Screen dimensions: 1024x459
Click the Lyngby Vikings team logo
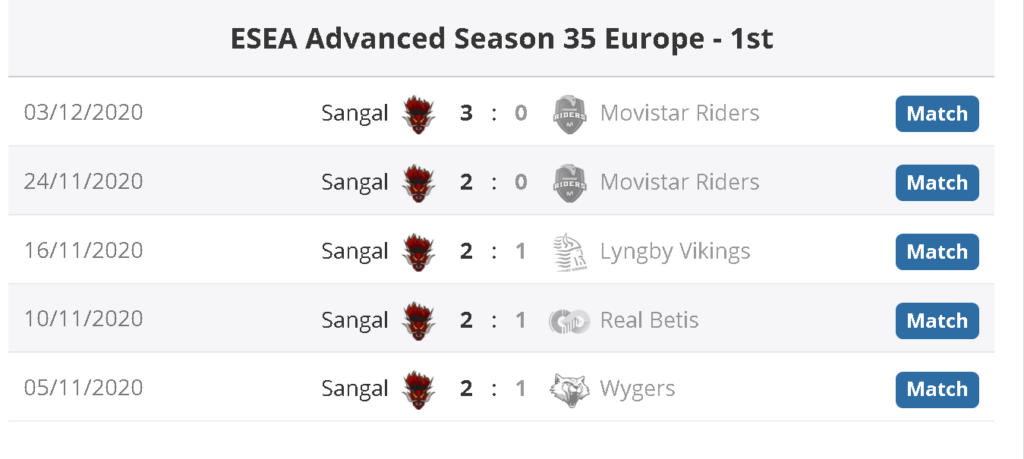pos(568,252)
